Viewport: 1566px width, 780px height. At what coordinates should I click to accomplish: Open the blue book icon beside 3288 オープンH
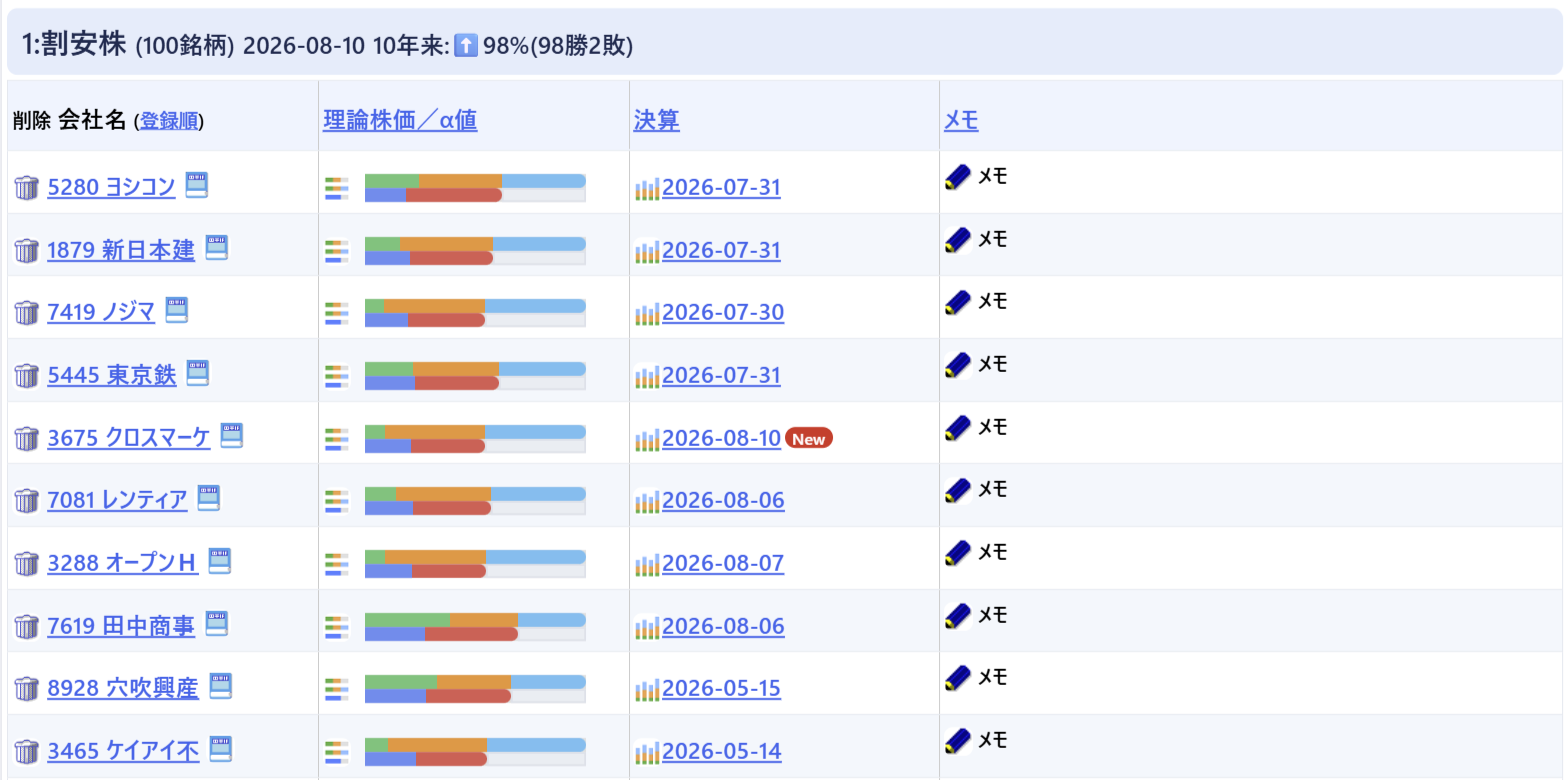point(219,560)
